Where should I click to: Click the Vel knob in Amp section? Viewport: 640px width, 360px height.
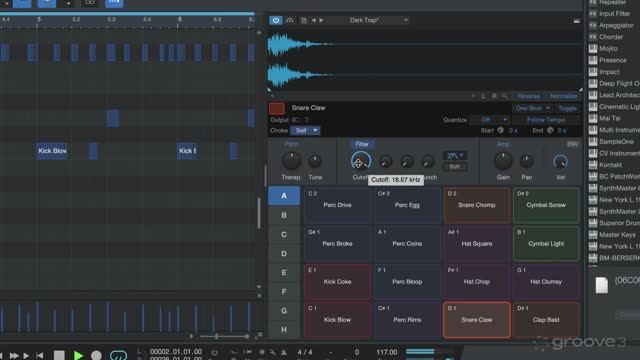click(560, 162)
